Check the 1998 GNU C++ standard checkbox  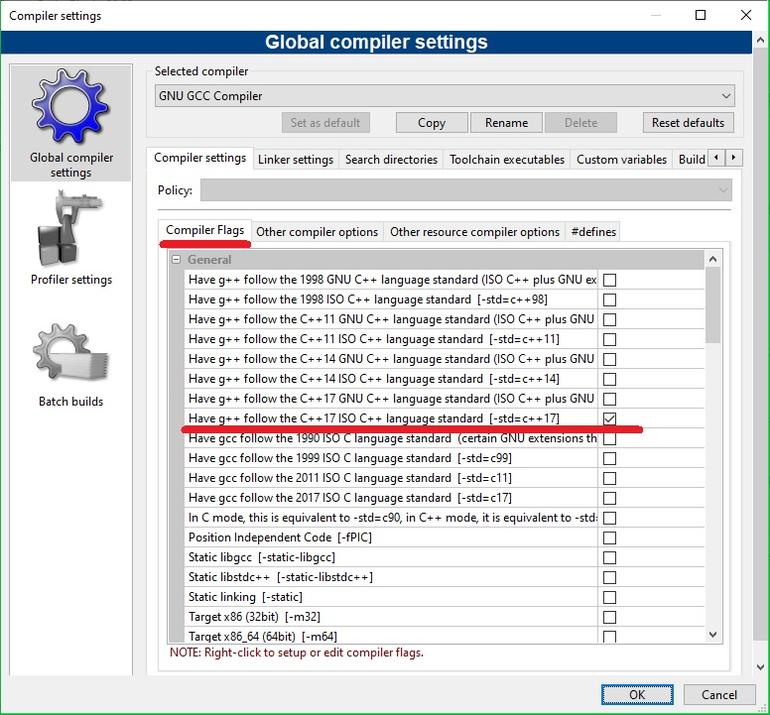[609, 280]
